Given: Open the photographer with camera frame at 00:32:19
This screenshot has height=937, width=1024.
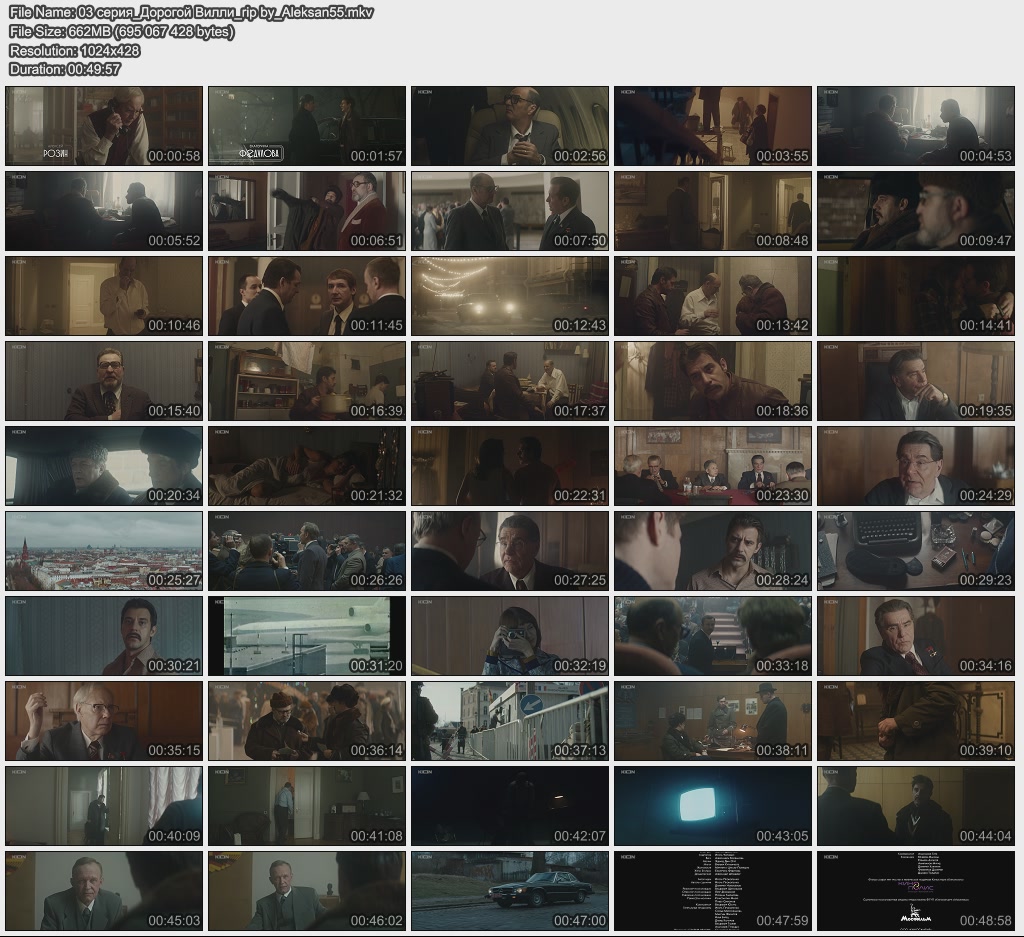Looking at the screenshot, I should pyautogui.click(x=509, y=636).
